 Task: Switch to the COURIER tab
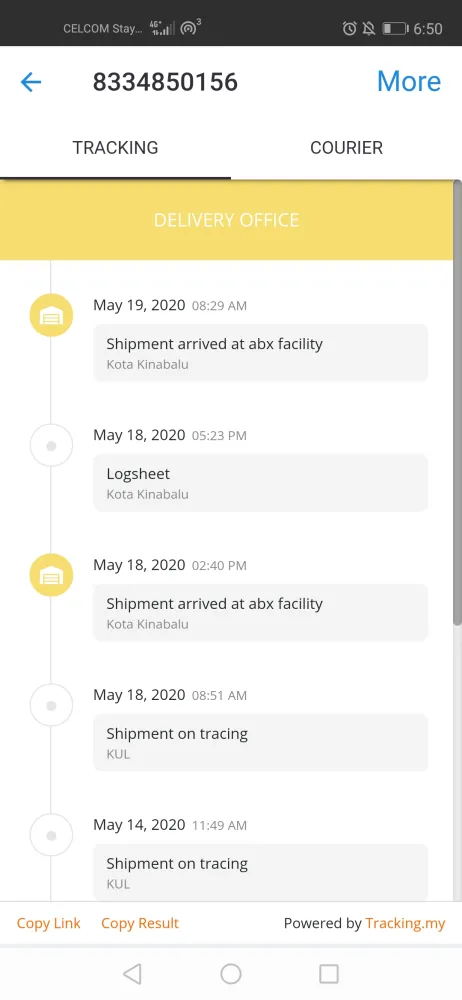point(346,147)
